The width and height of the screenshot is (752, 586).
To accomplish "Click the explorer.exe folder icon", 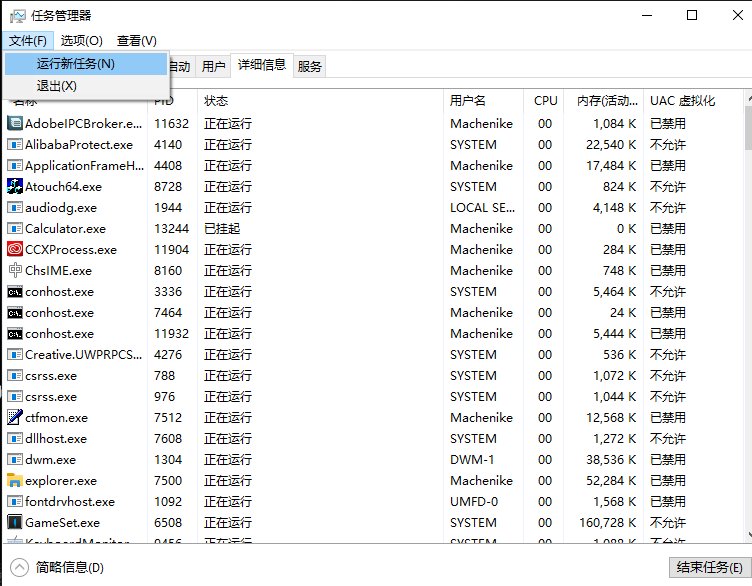I will pos(15,480).
